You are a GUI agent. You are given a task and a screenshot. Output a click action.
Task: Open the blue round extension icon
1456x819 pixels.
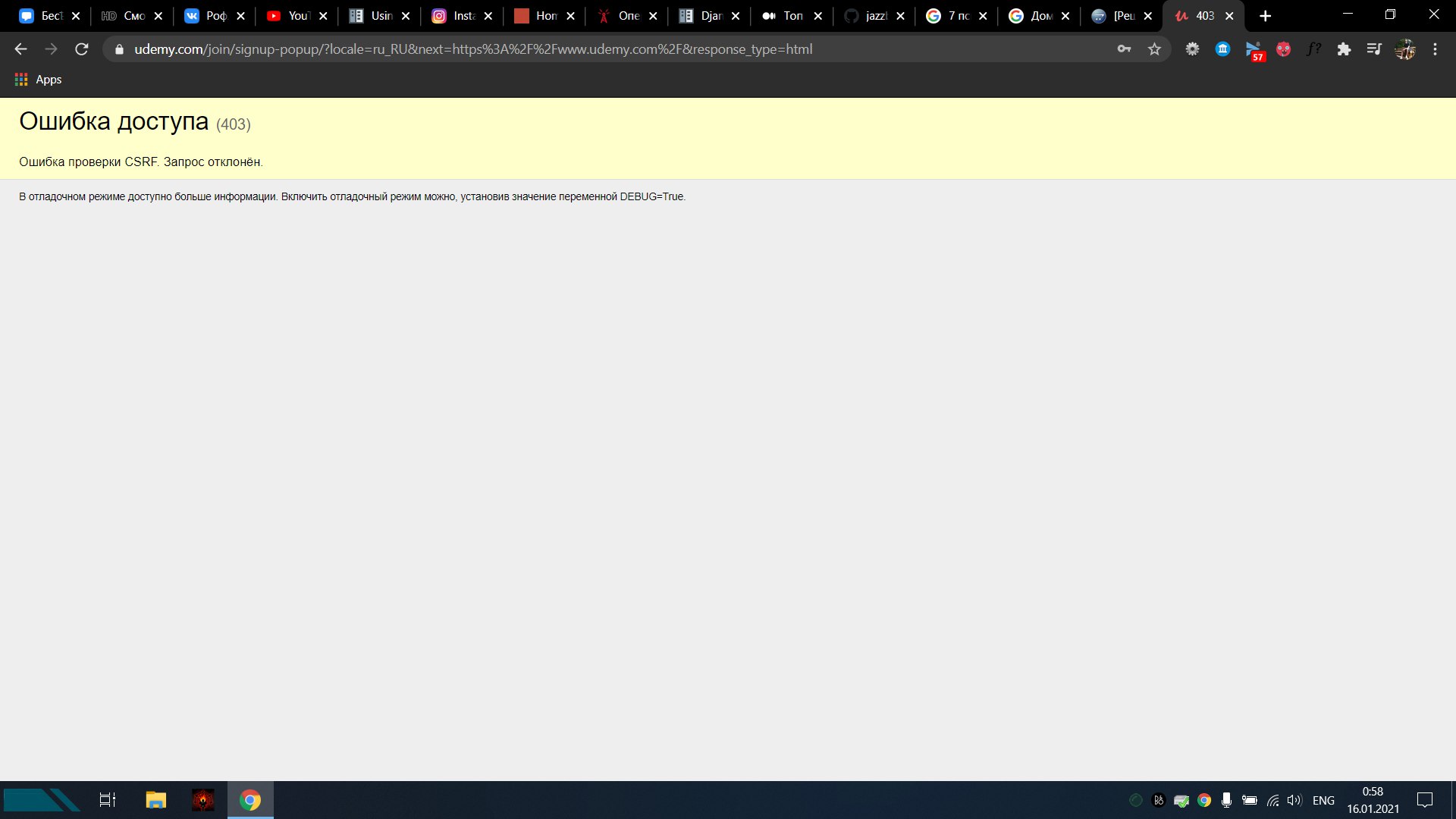pos(1223,49)
